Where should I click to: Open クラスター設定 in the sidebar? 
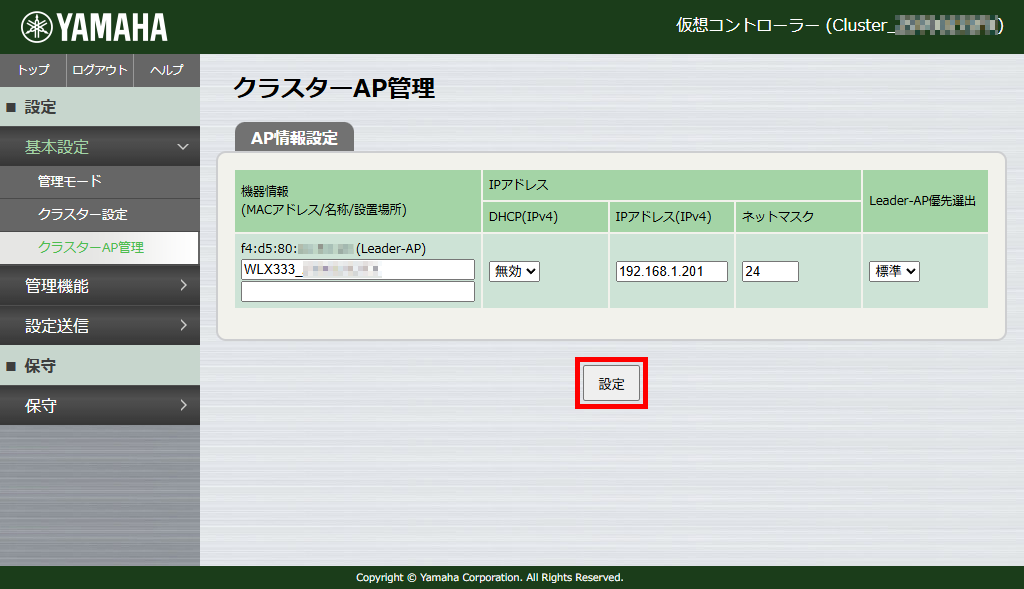tap(100, 215)
